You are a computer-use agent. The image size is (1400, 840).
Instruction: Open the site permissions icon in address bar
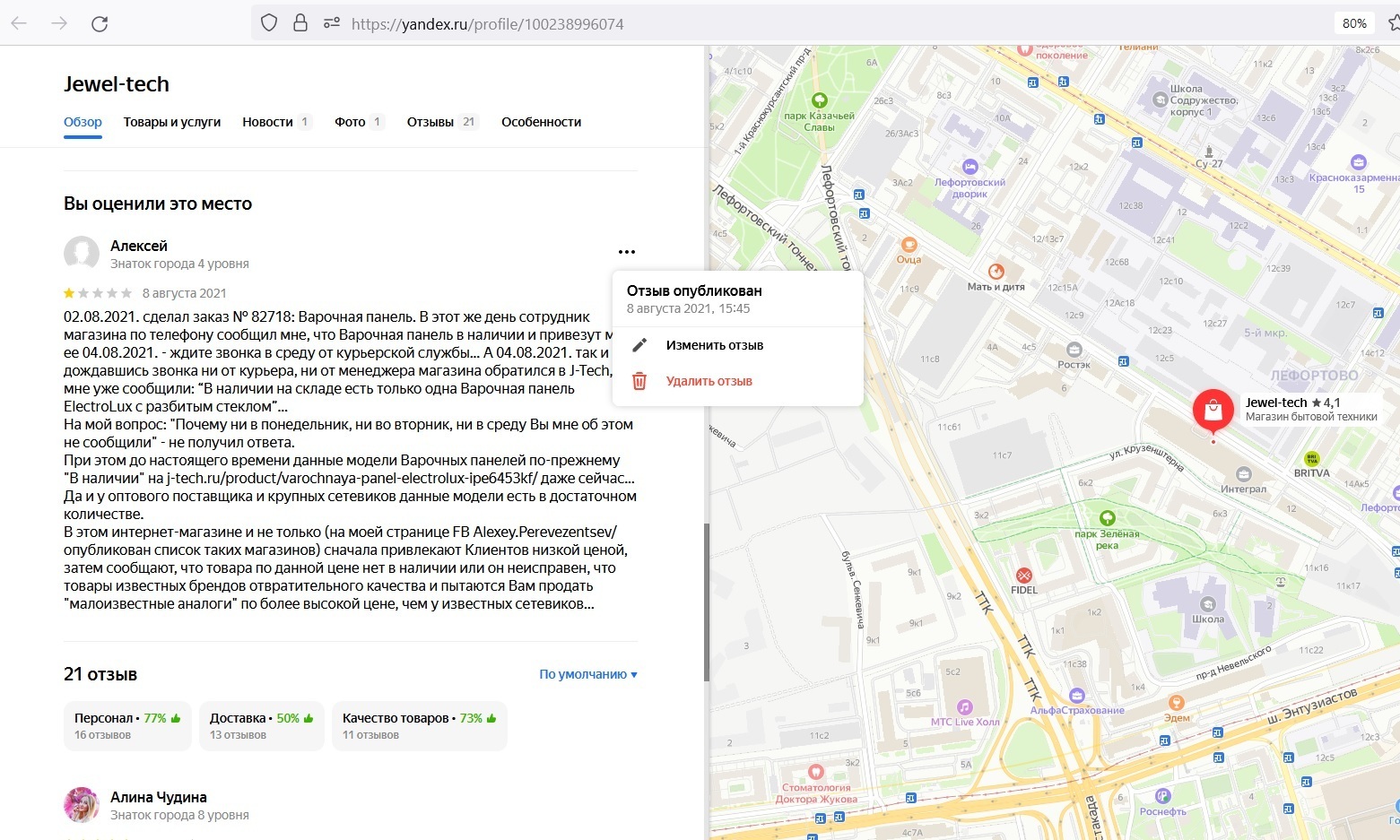[332, 23]
